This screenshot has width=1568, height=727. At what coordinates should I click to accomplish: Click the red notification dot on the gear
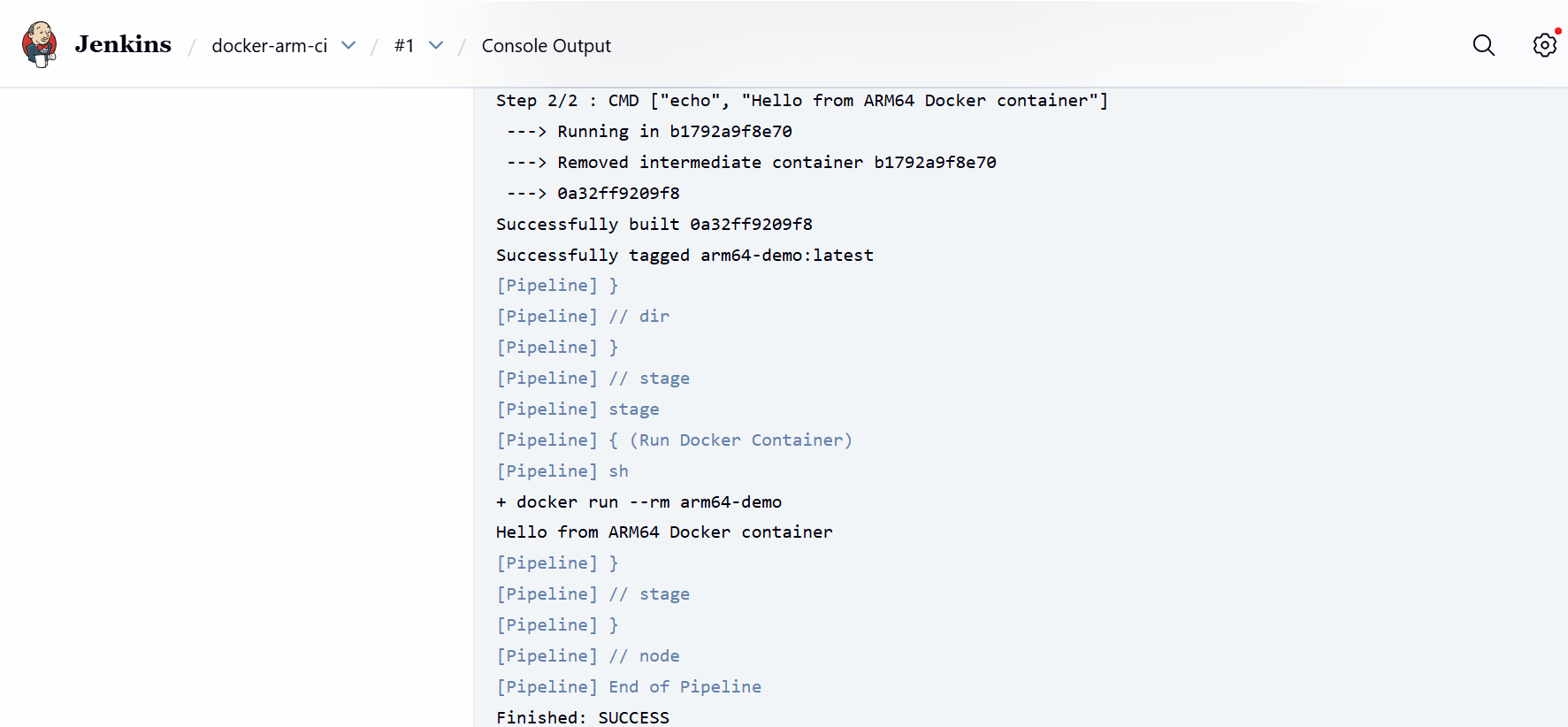coord(1557,31)
